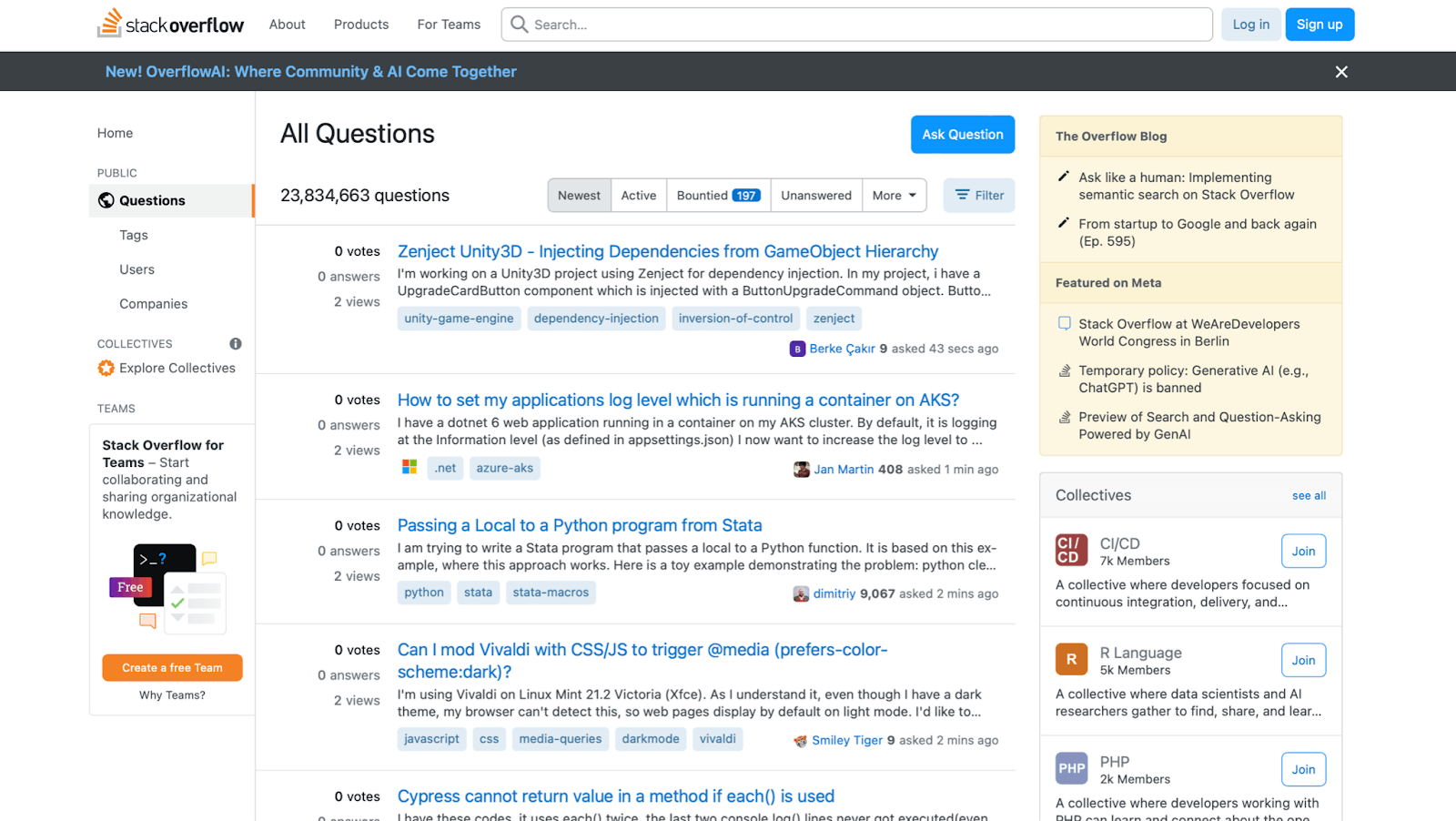Click the Stack Overflow logo
The height and width of the screenshot is (821, 1456).
coord(171,24)
